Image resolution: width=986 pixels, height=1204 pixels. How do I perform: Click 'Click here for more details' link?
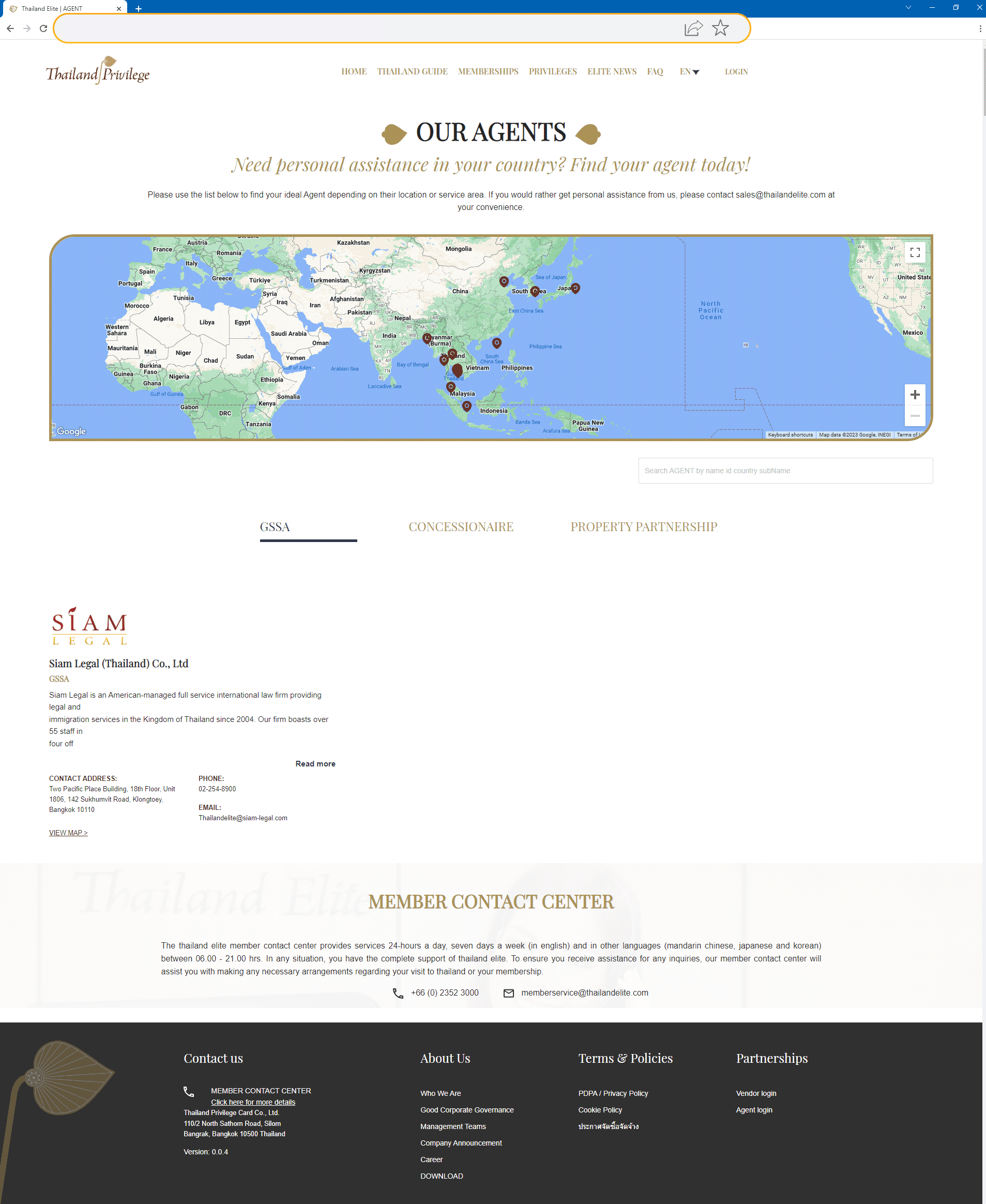(x=253, y=1102)
